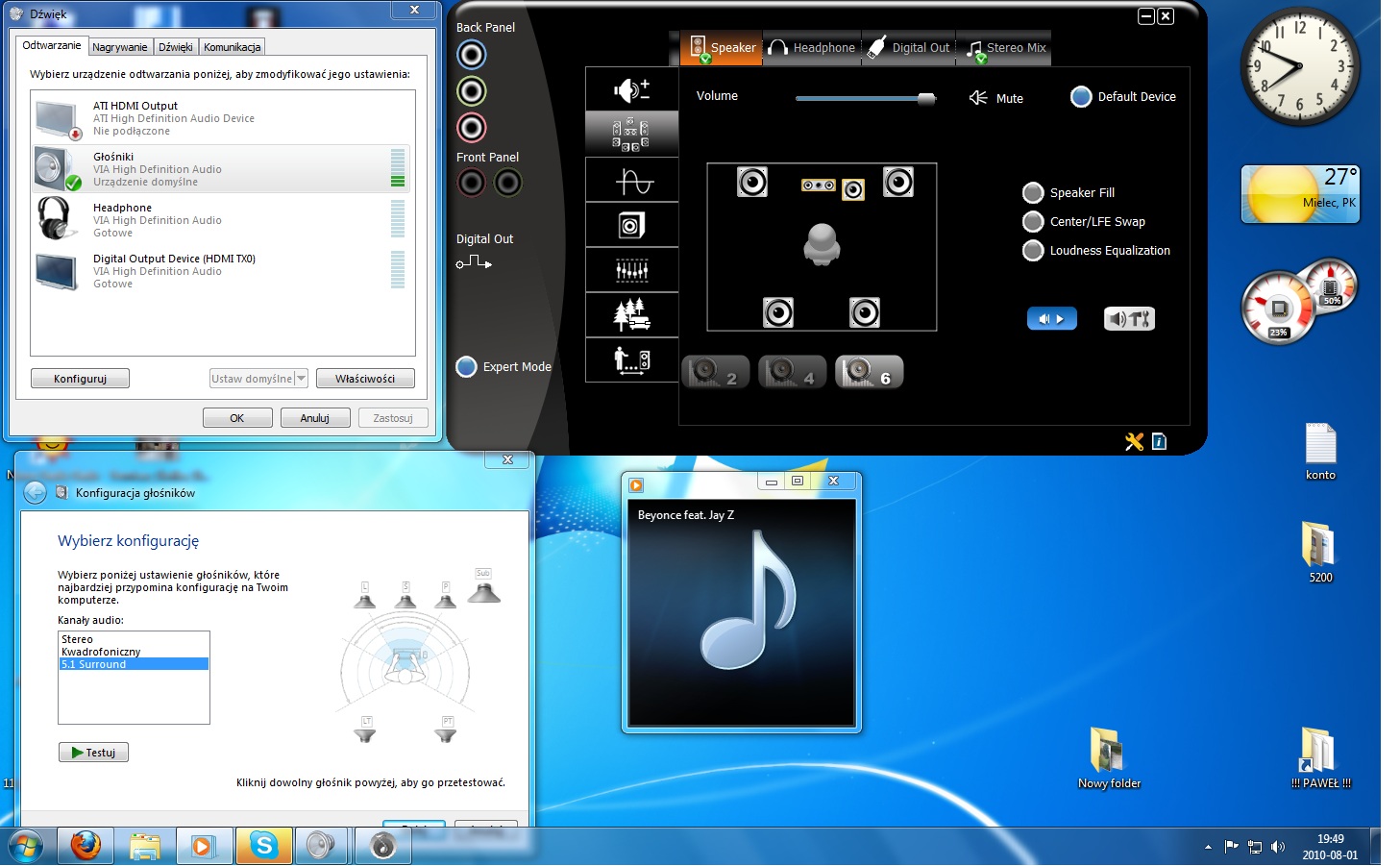Test the front right speaker in diagram
Screen dimensions: 1400x866
[898, 182]
